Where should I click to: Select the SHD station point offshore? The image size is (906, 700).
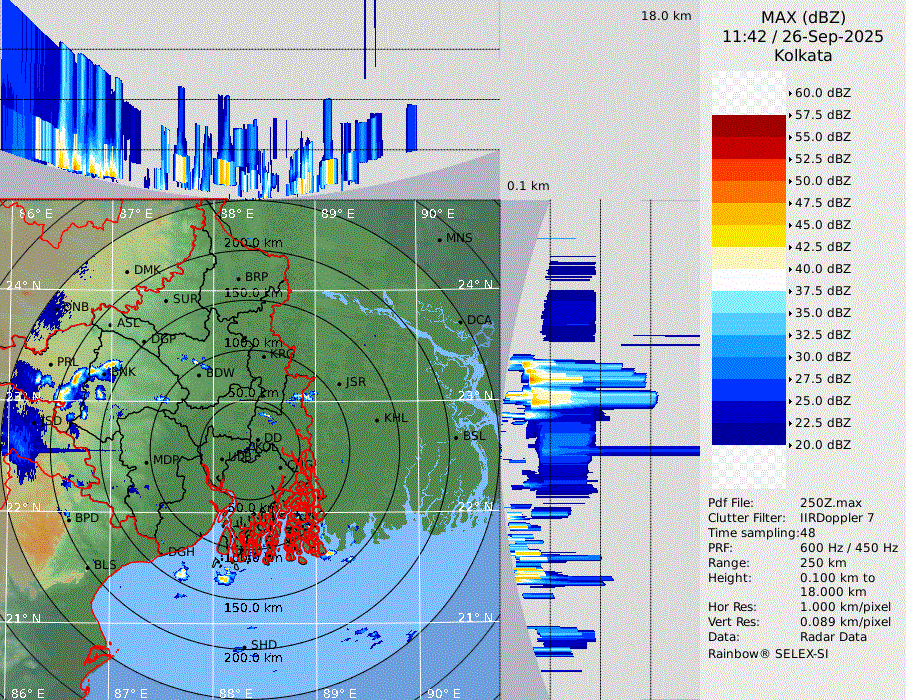point(245,646)
